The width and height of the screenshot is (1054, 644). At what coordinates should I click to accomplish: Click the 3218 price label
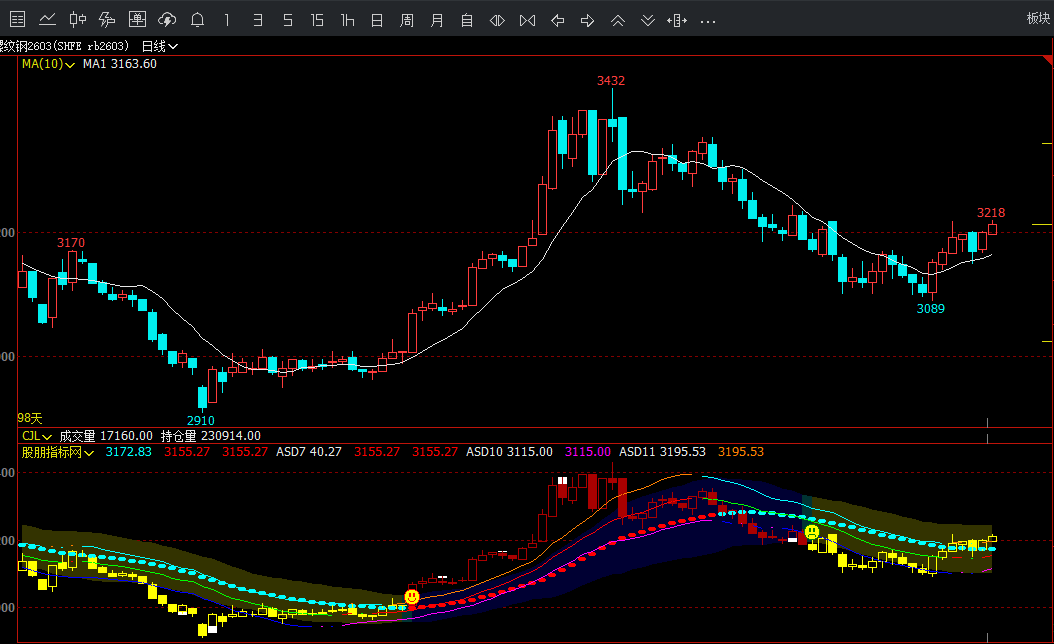(x=991, y=212)
